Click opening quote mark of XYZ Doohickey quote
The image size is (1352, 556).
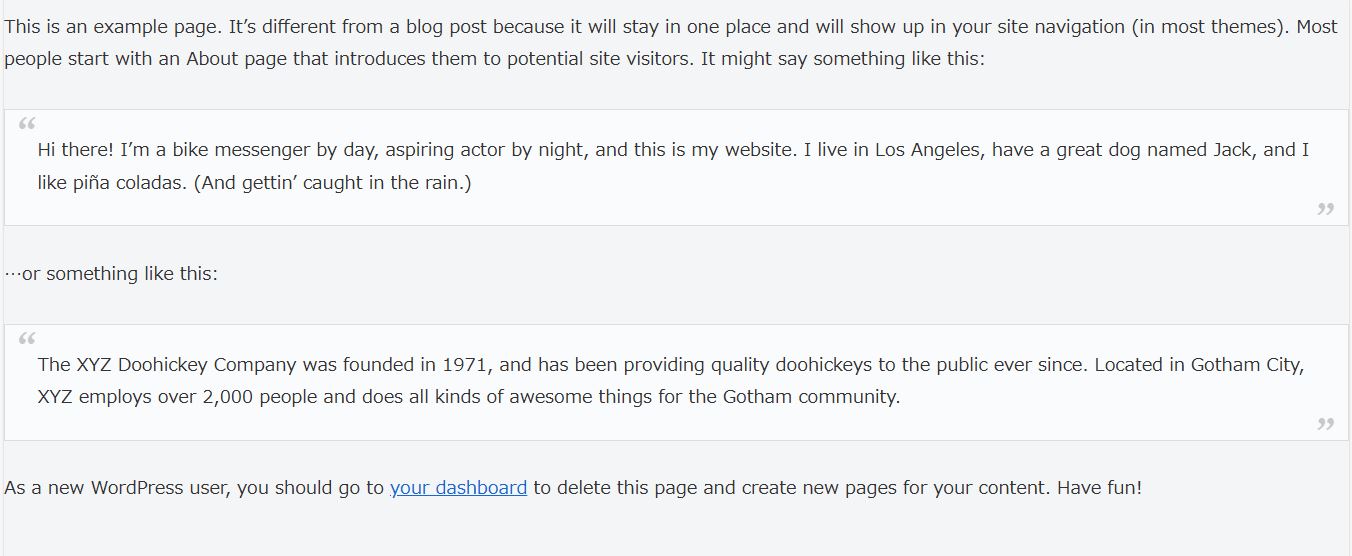27,340
